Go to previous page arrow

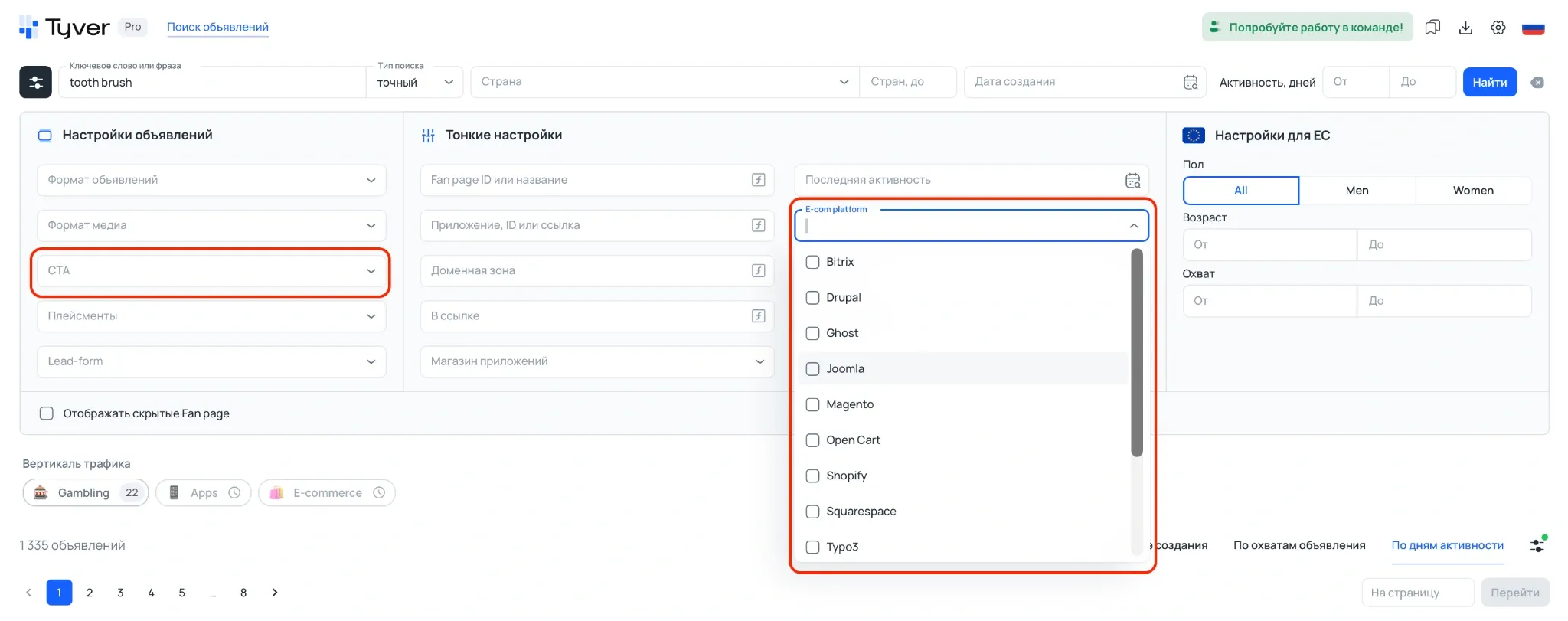click(x=28, y=593)
